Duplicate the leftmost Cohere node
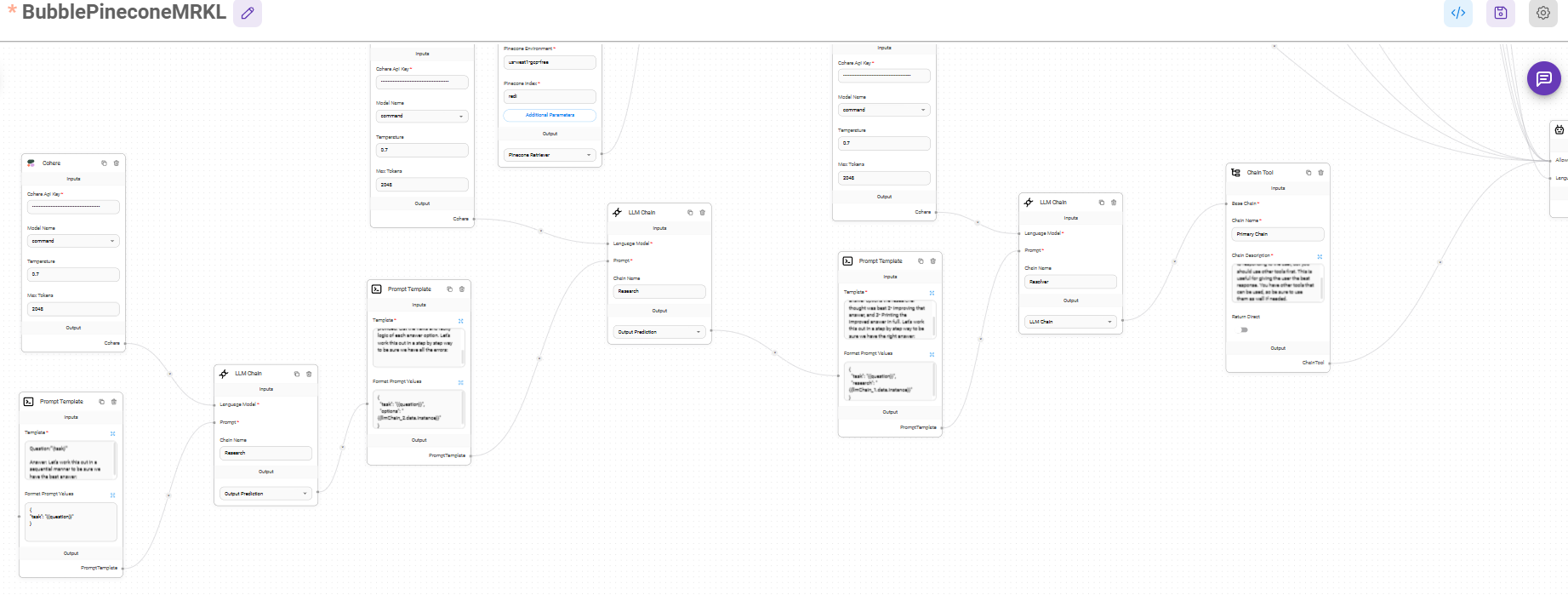 [x=105, y=163]
